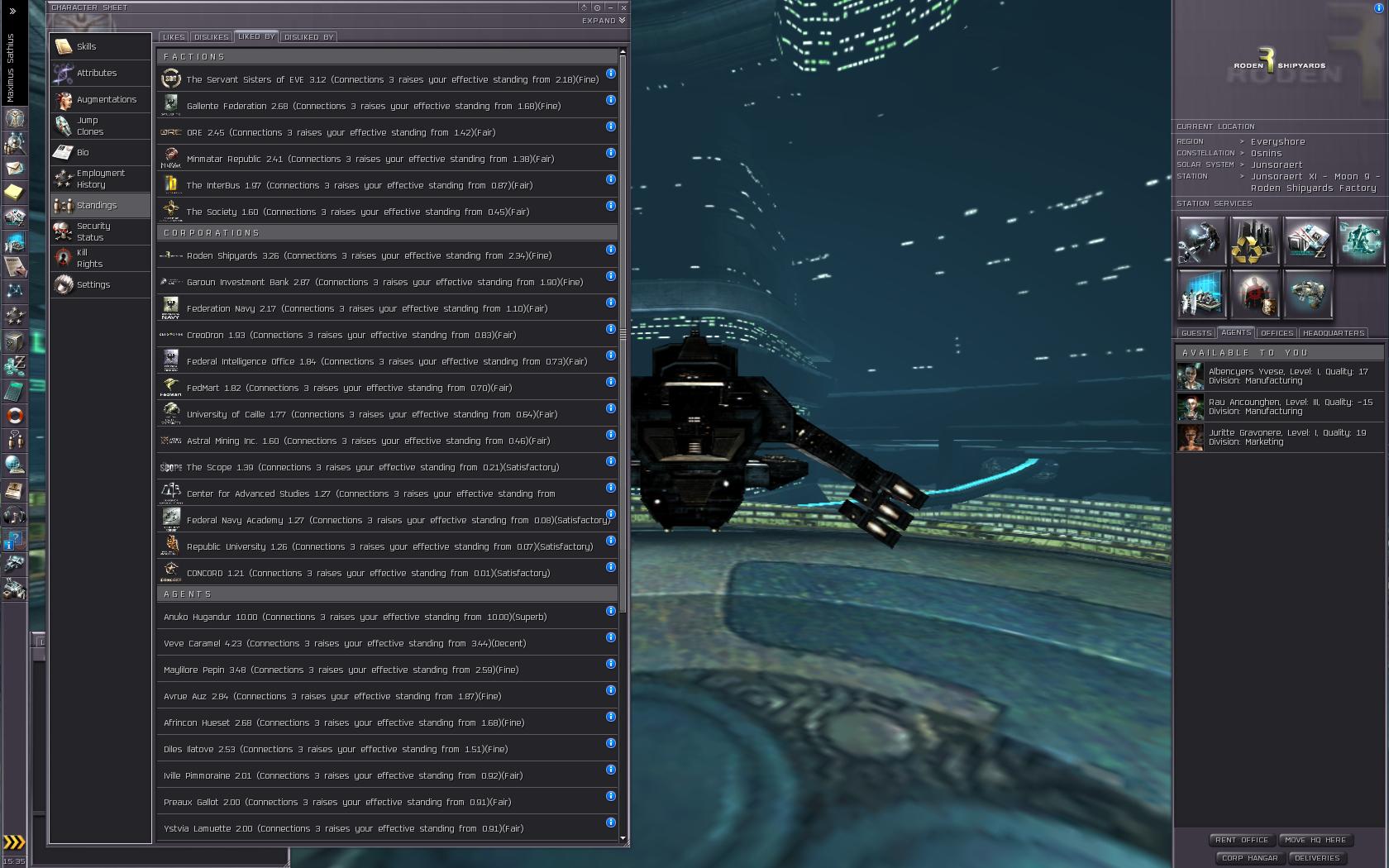Show info for Roden Shipyards standing
The height and width of the screenshot is (868, 1389).
(x=610, y=250)
